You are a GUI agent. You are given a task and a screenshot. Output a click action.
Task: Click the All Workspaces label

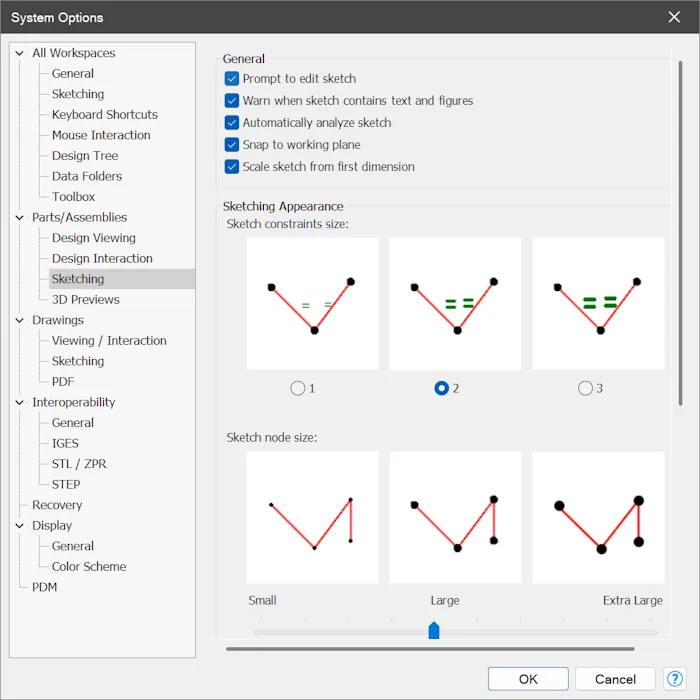tap(74, 53)
